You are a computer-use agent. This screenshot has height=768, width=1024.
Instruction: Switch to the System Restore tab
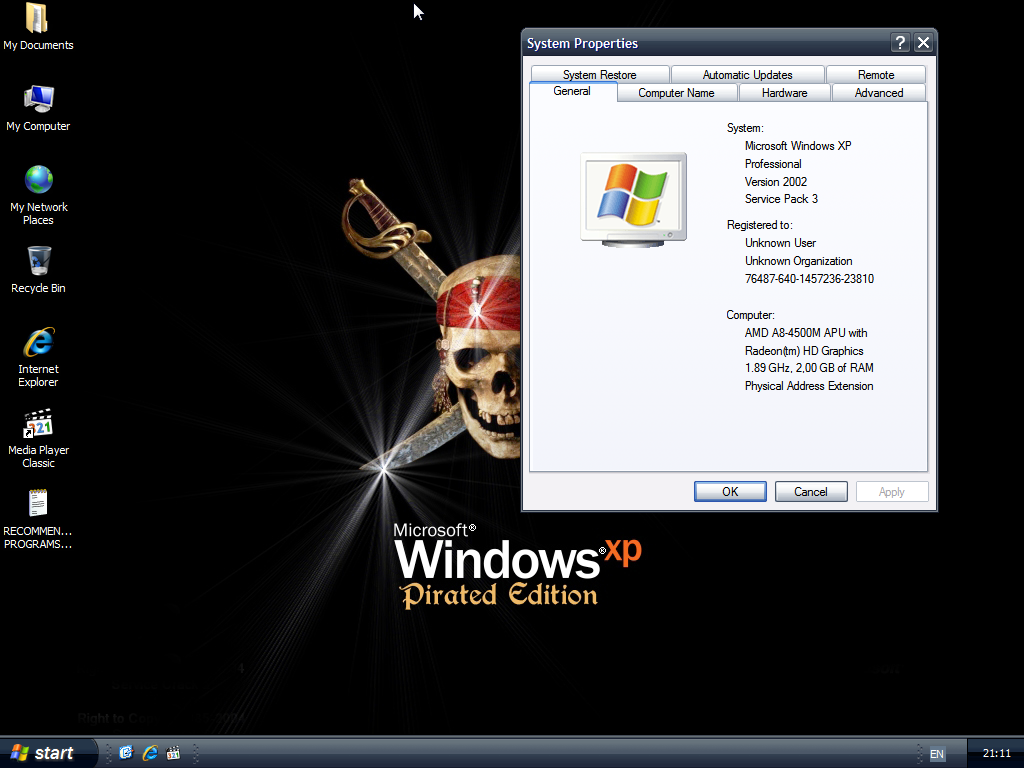(x=600, y=74)
